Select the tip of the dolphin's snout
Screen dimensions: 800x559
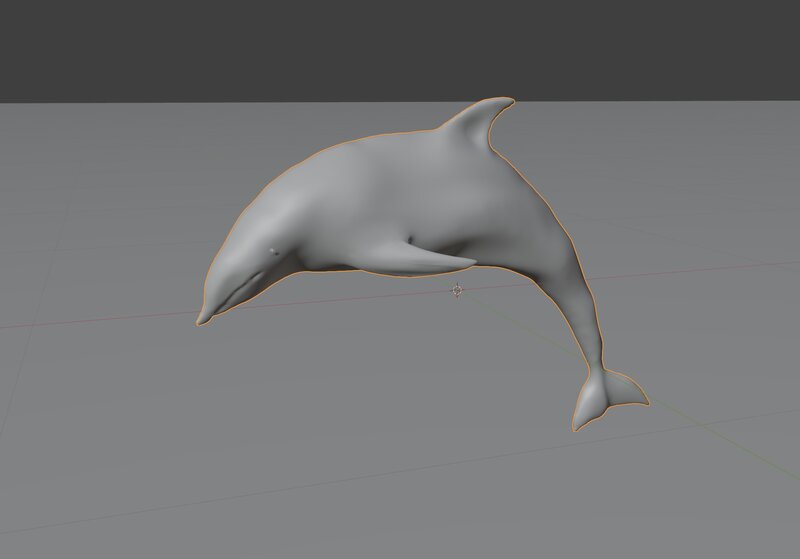(x=204, y=319)
